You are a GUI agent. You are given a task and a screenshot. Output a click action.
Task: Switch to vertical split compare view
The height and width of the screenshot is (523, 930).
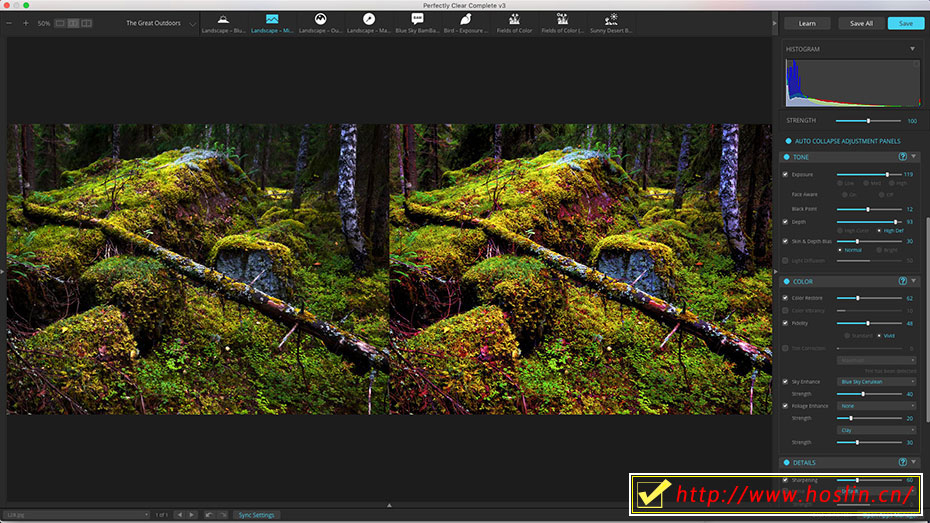point(73,23)
